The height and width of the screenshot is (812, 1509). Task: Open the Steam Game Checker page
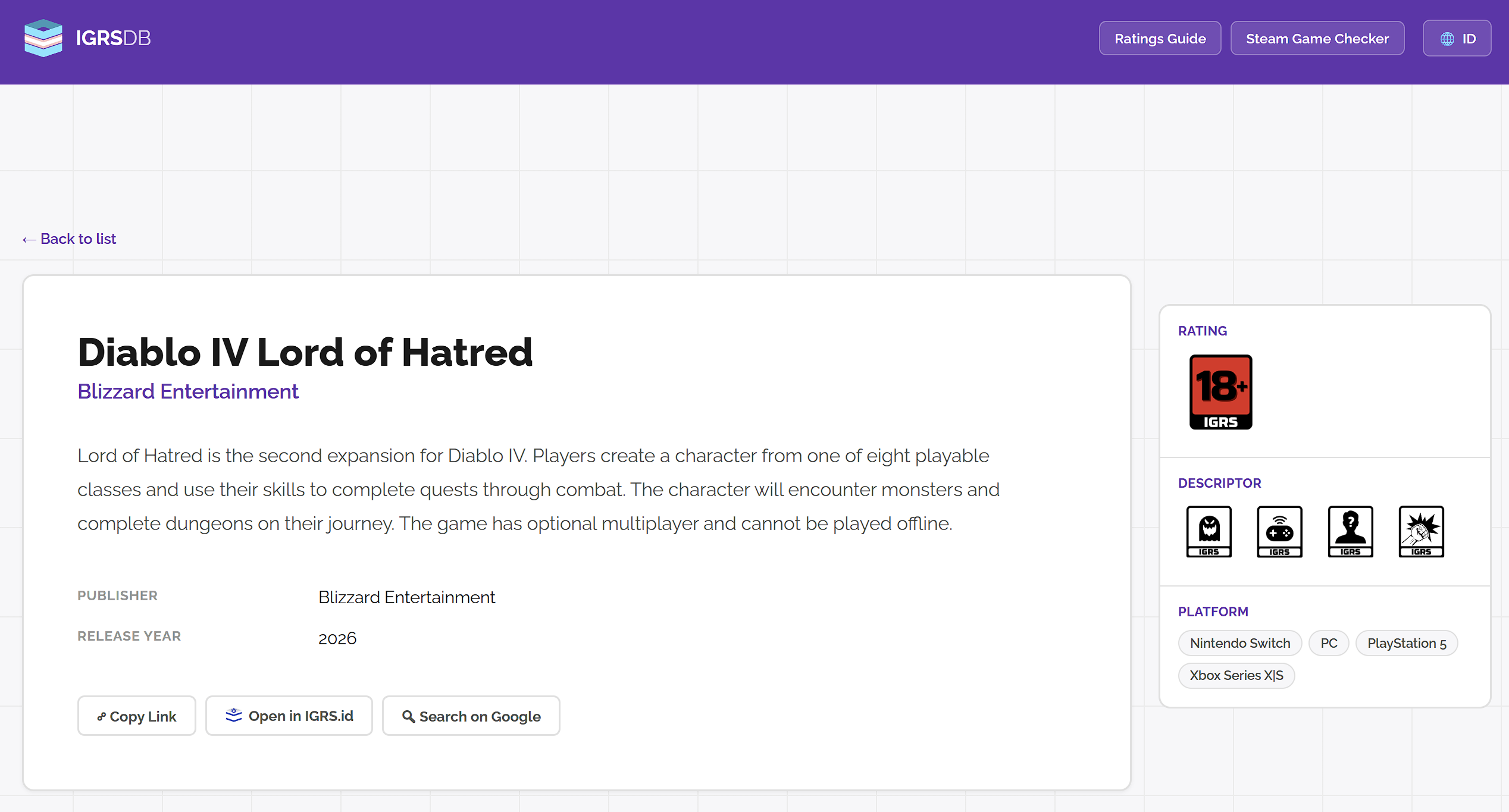(x=1317, y=39)
